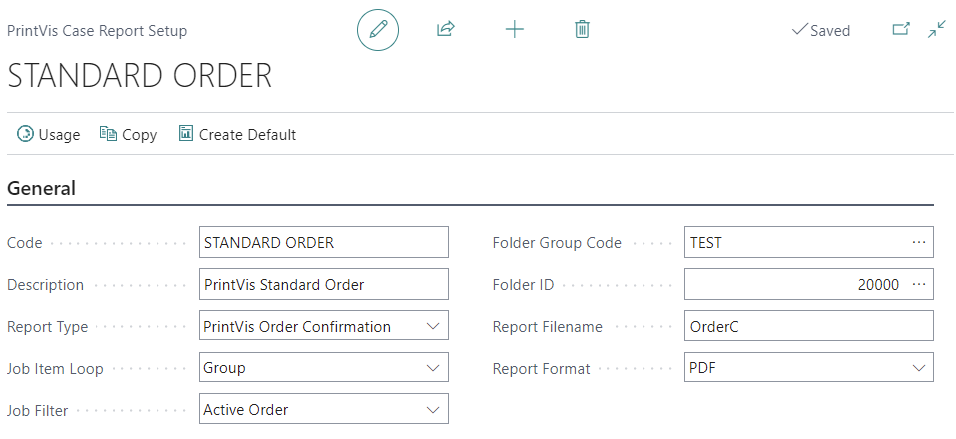Click into the Description field
This screenshot has width=956, height=439.
322,284
